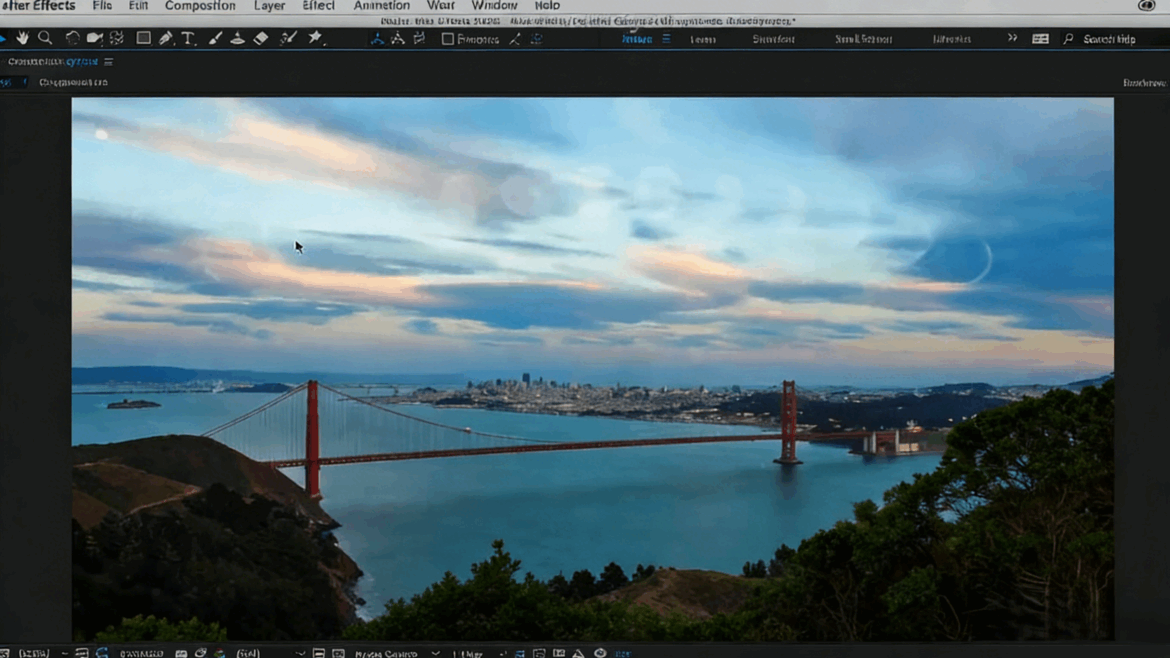Open the Composition panel hamburger menu

108,62
